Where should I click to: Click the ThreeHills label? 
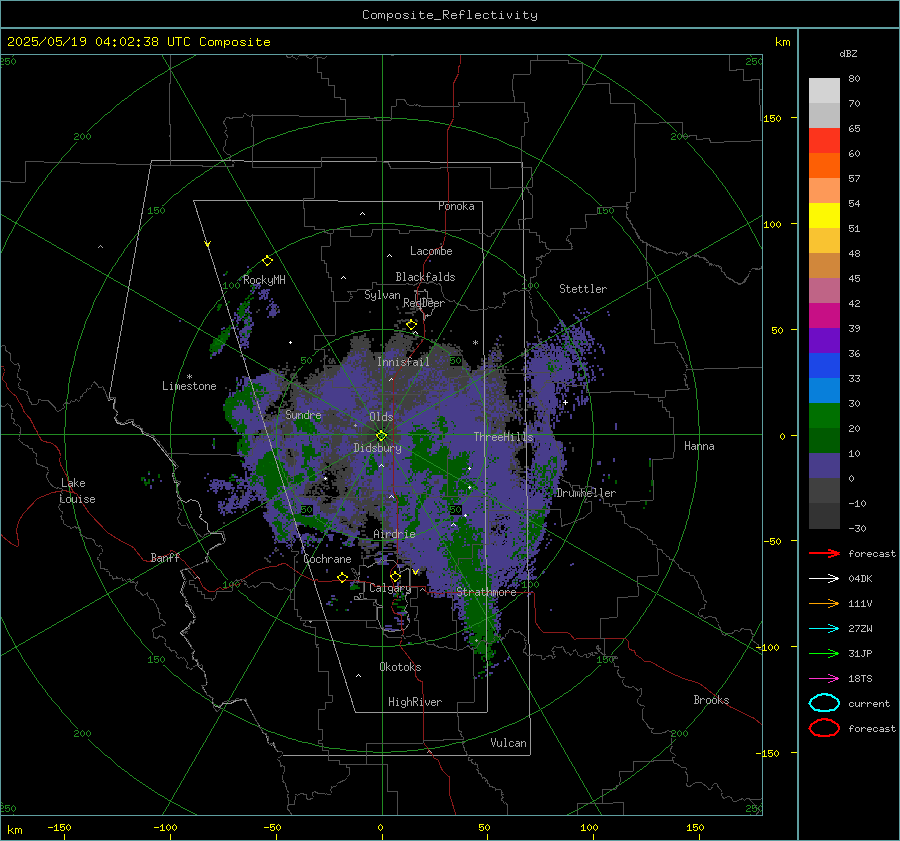coord(503,437)
